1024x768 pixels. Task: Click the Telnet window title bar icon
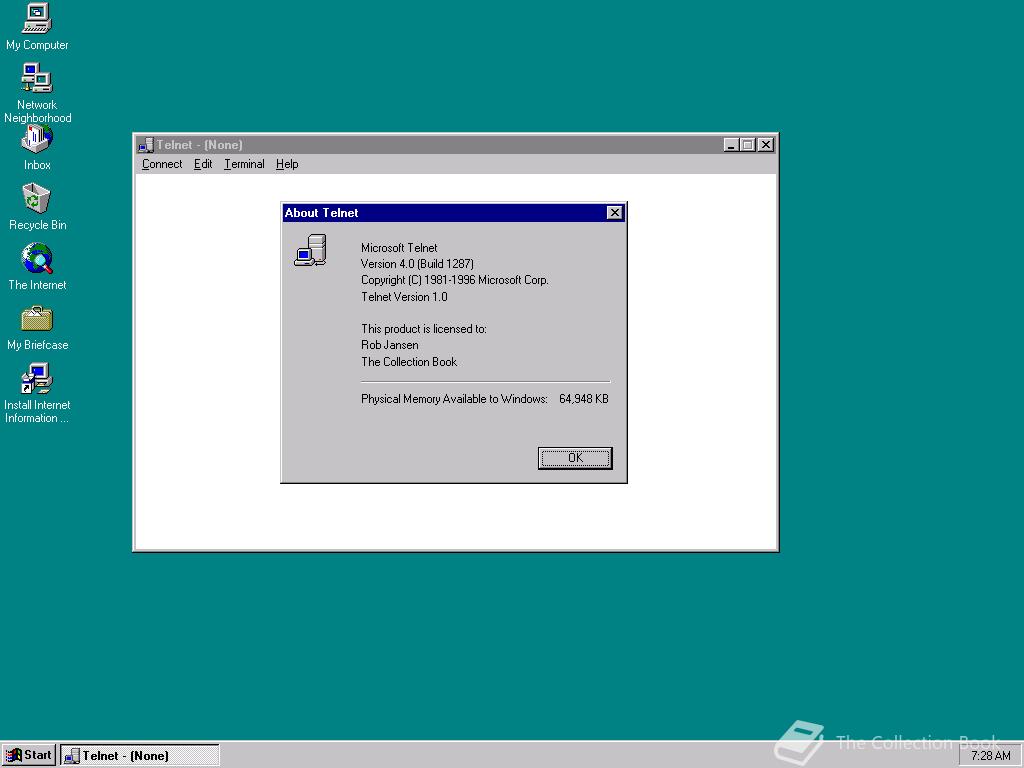pyautogui.click(x=146, y=145)
